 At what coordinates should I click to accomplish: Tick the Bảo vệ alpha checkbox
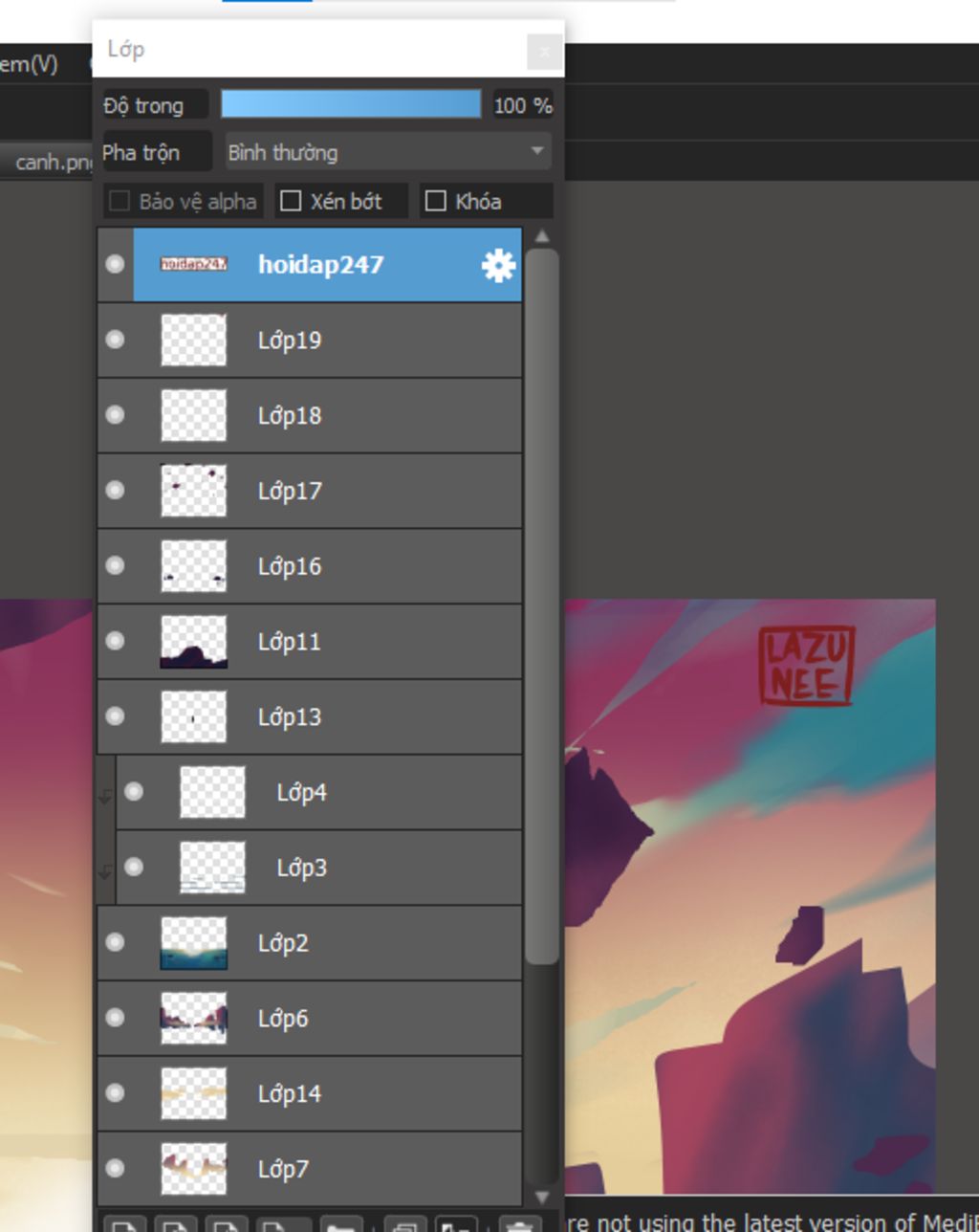120,201
